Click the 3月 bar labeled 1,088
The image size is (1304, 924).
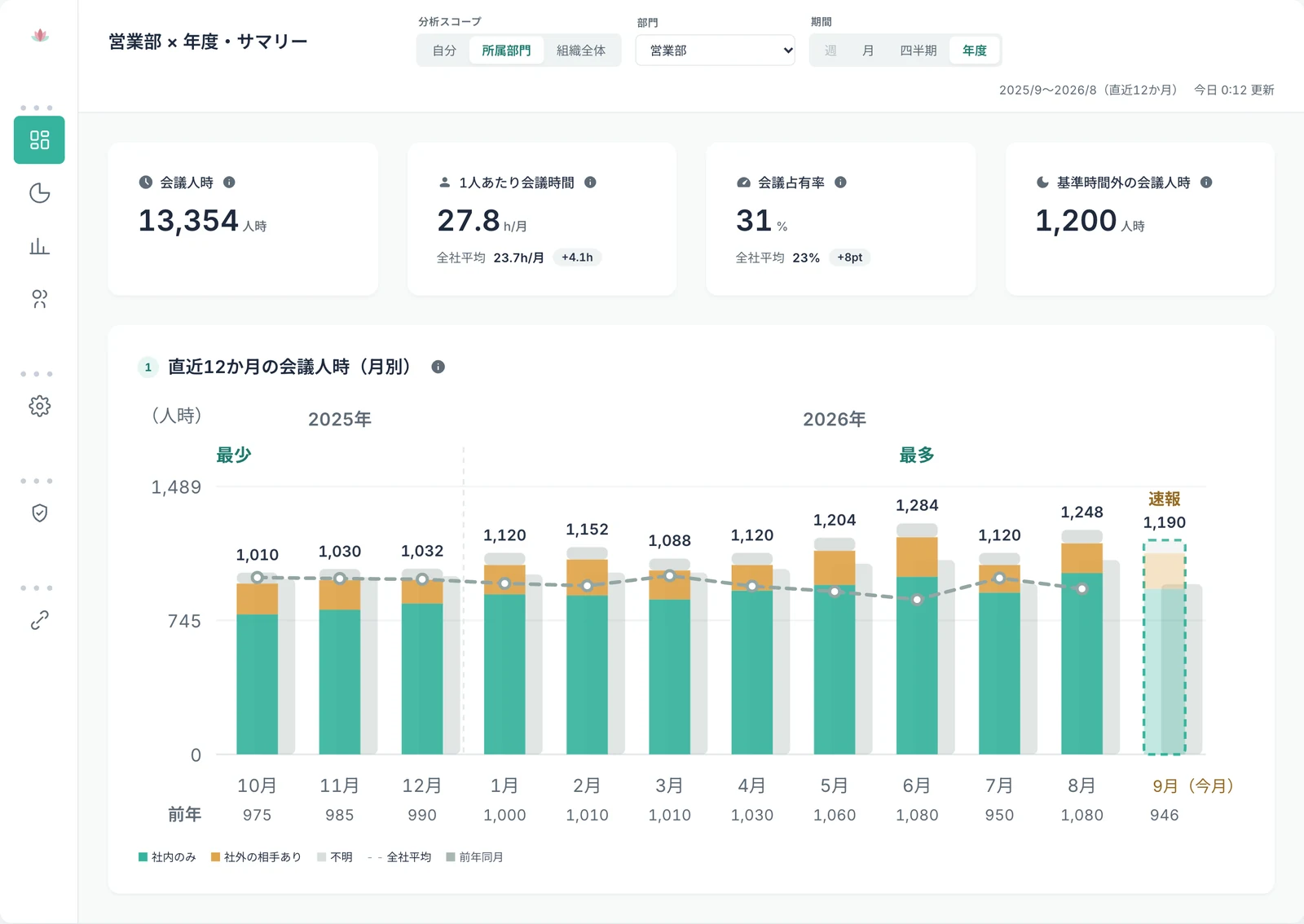coord(669,657)
